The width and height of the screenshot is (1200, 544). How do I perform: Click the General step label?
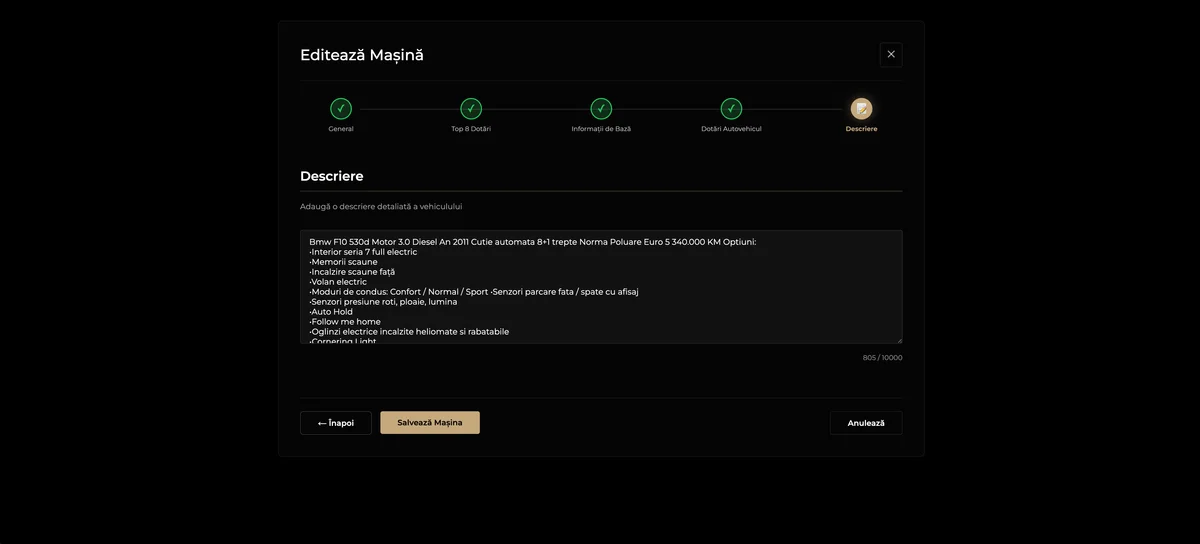(x=341, y=129)
